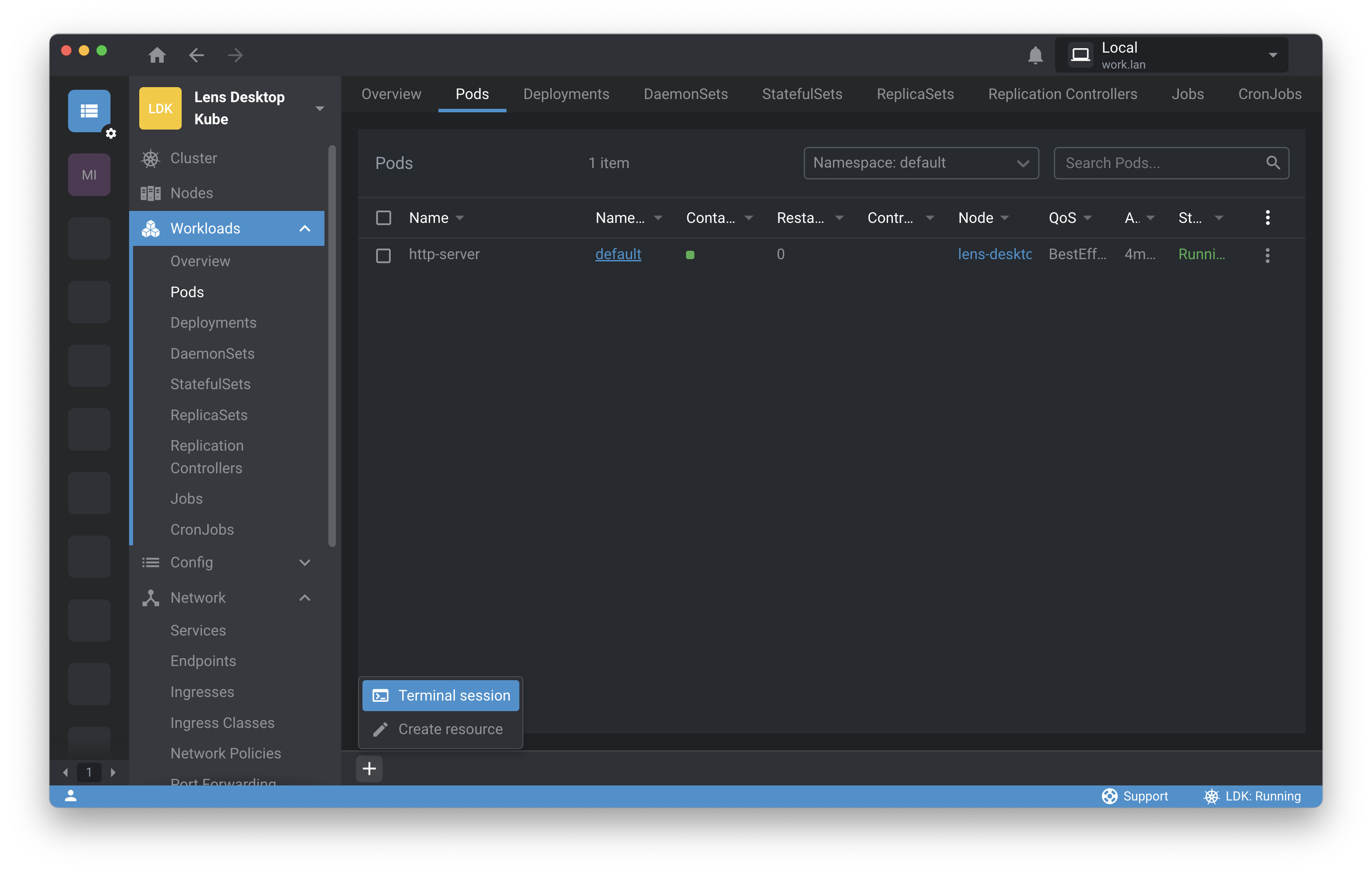This screenshot has width=1372, height=873.
Task: Click the plus icon to add dock tab
Action: (369, 769)
